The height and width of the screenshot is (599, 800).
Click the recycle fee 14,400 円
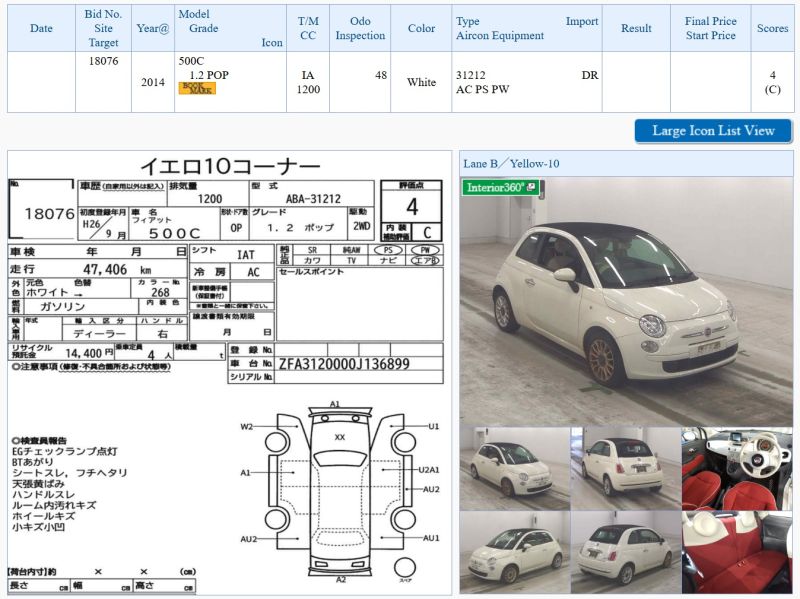point(89,353)
